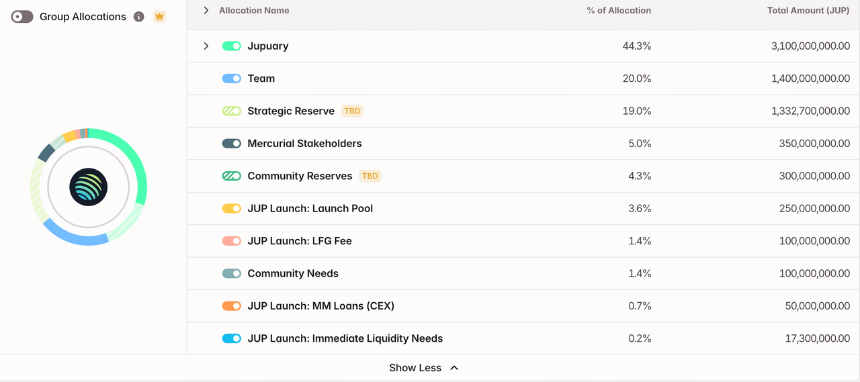
Task: Click the Group Allocations label
Action: pyautogui.click(x=83, y=17)
